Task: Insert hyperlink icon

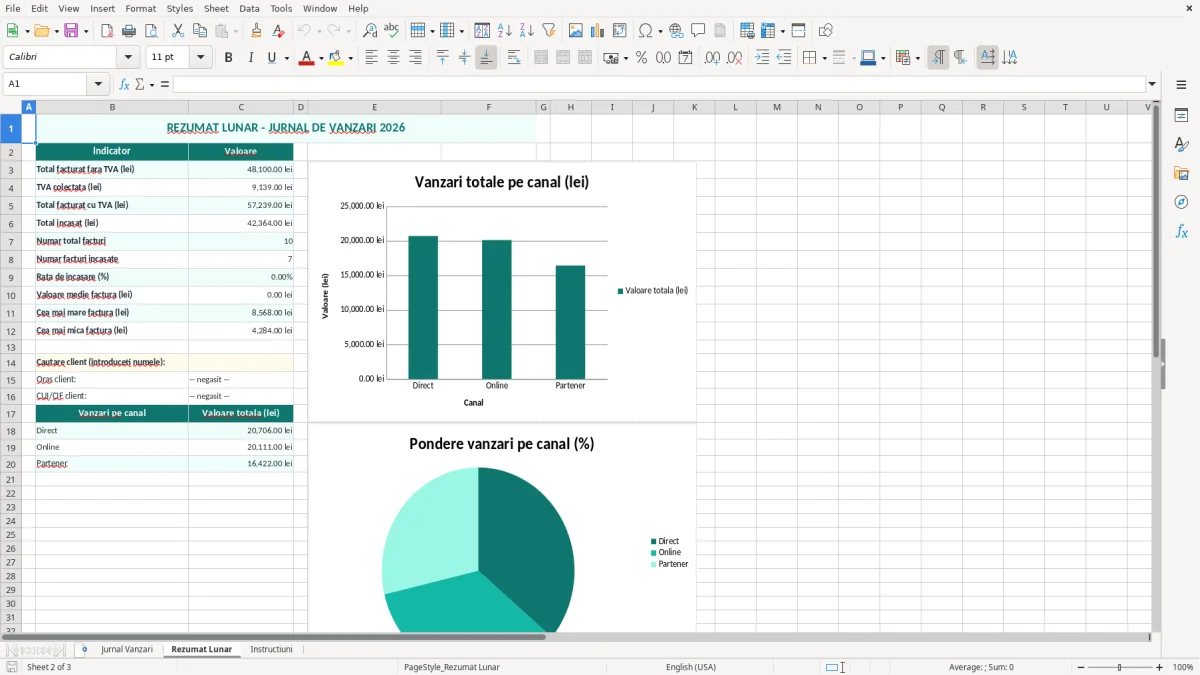Action: tap(677, 31)
